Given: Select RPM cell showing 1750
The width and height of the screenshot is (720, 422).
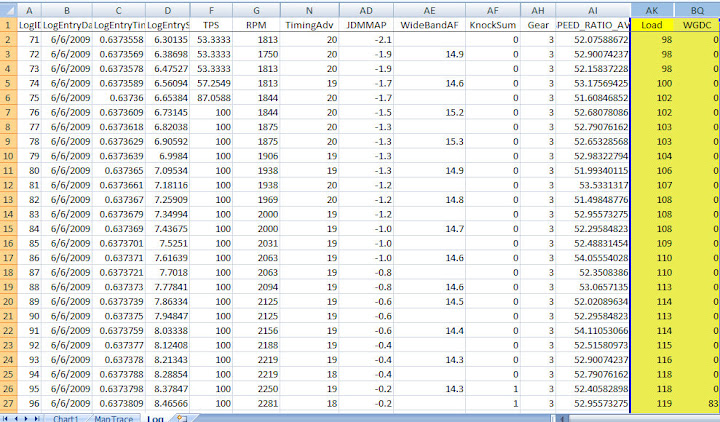Looking at the screenshot, I should pos(256,54).
